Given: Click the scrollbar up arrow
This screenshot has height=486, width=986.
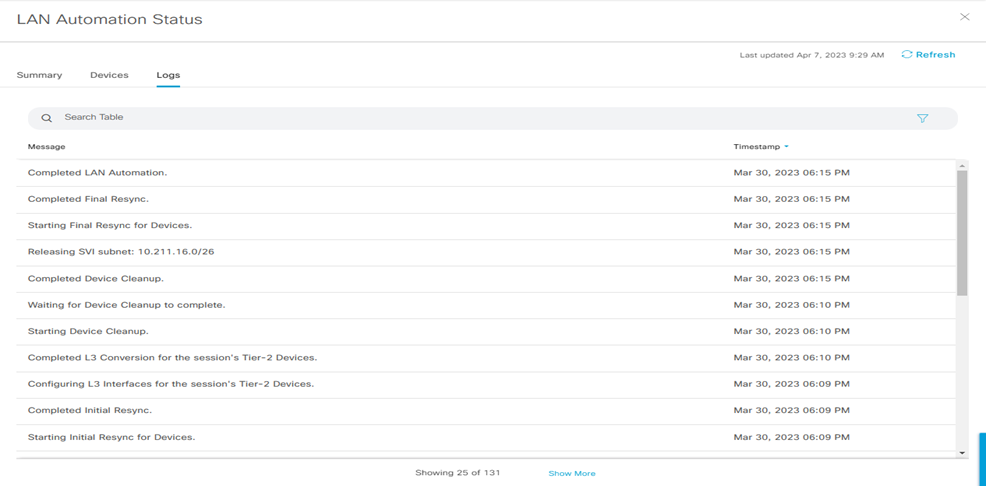Looking at the screenshot, I should [x=962, y=166].
